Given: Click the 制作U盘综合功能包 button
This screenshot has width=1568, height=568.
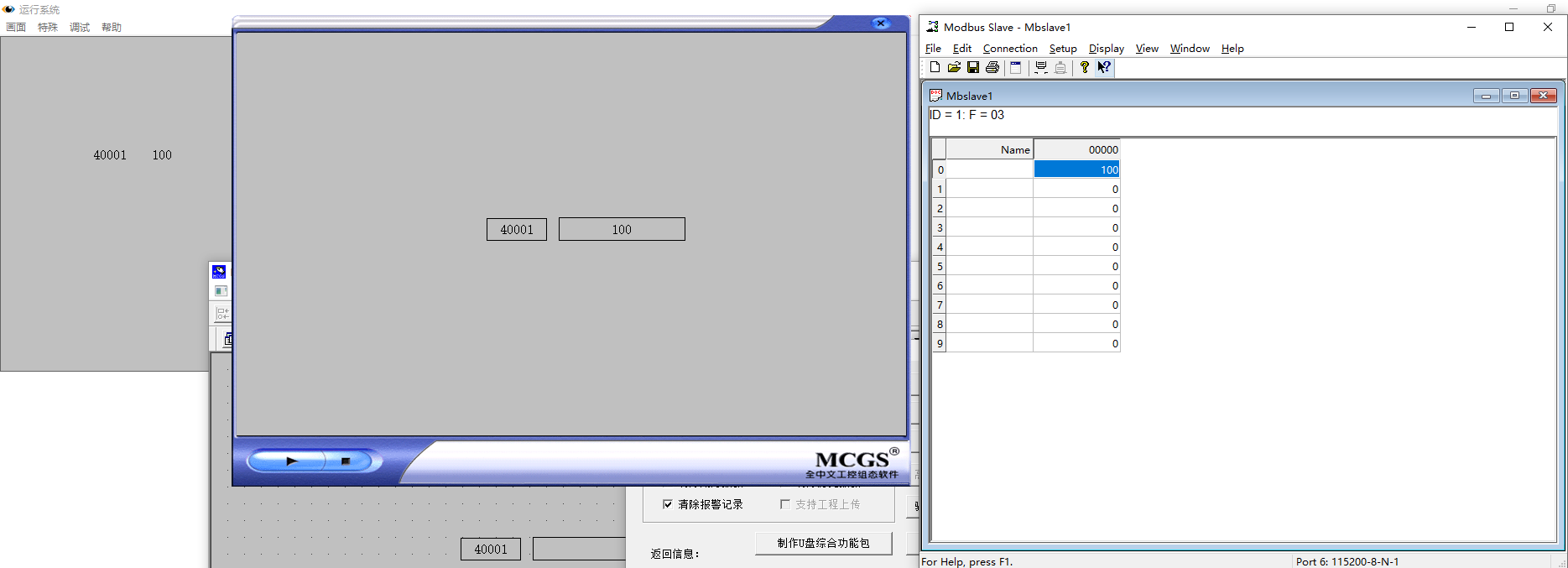Looking at the screenshot, I should pos(823,543).
